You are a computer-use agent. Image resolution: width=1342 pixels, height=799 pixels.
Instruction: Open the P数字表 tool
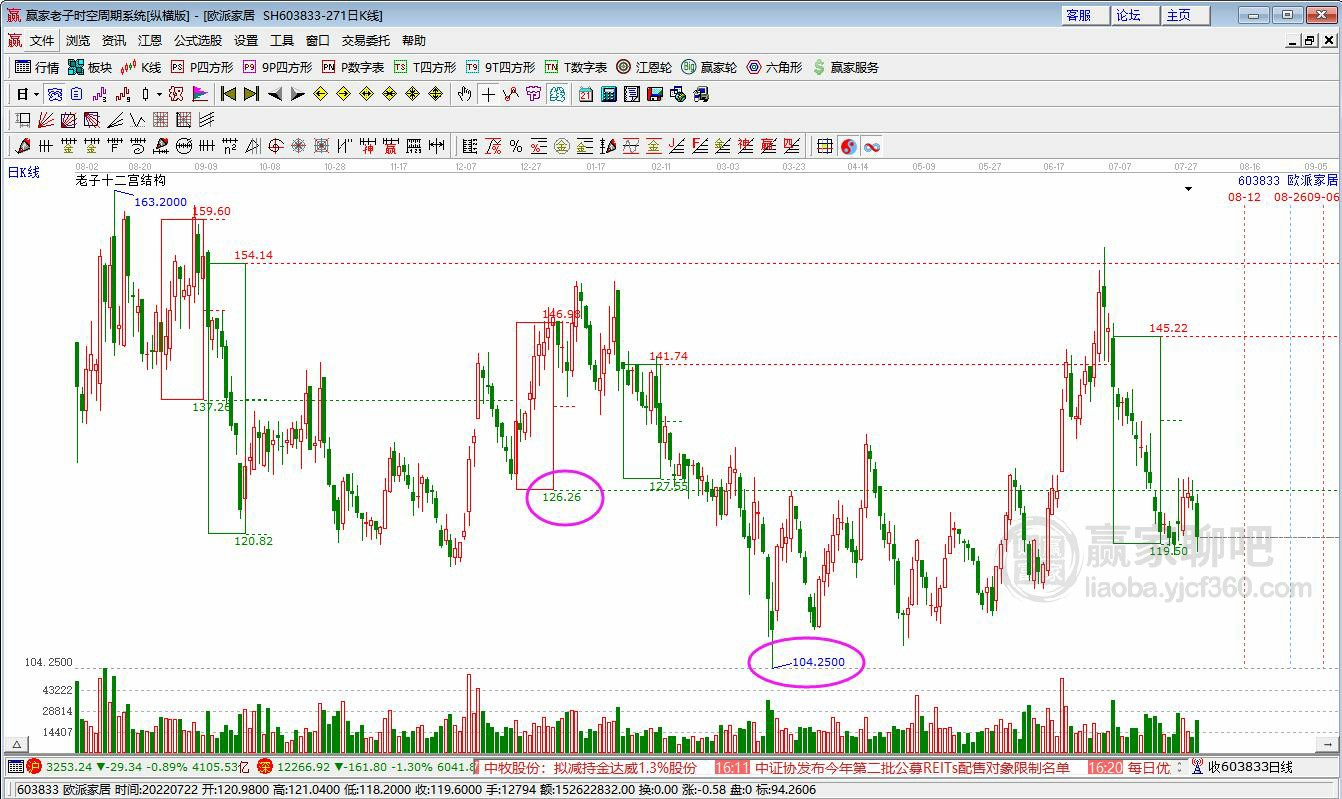click(x=353, y=67)
